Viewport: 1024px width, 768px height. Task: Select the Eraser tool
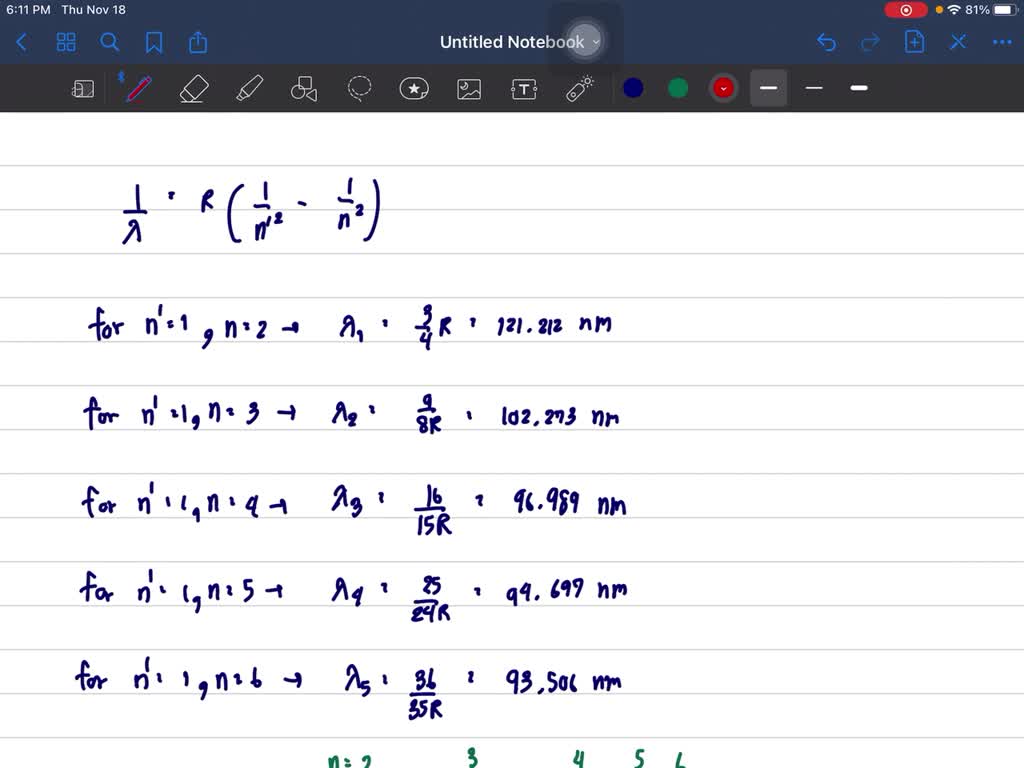[193, 89]
